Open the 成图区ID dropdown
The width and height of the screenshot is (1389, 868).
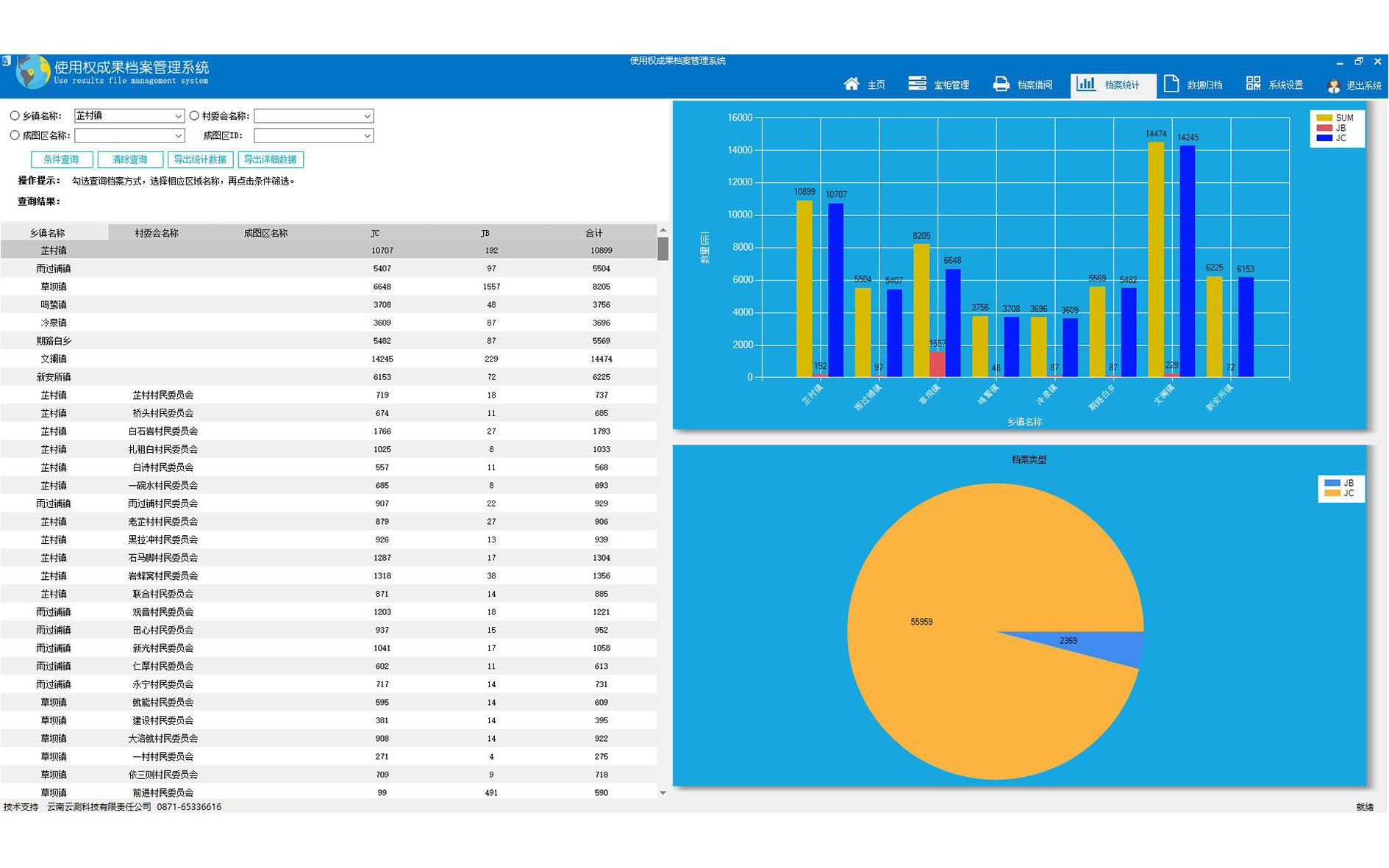[x=314, y=135]
